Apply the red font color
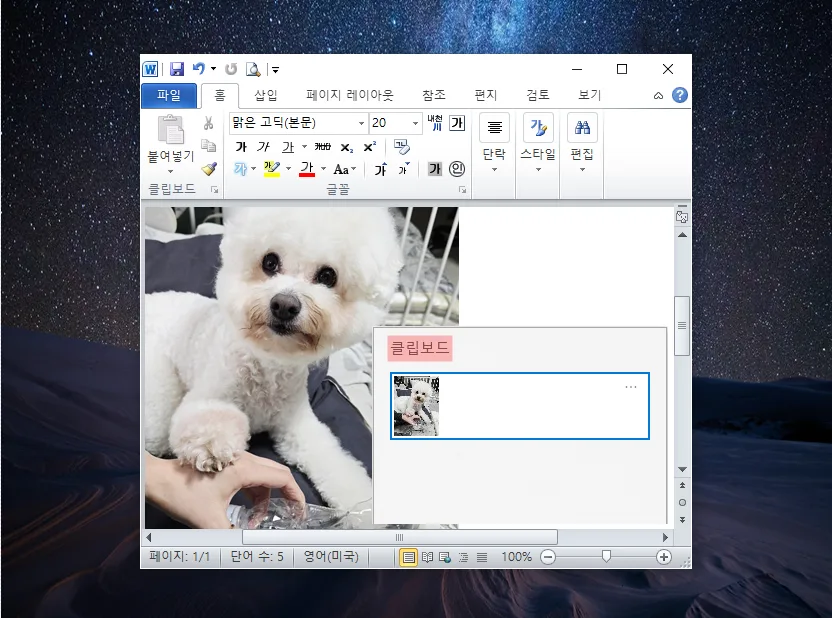Image resolution: width=832 pixels, height=618 pixels. tap(307, 169)
